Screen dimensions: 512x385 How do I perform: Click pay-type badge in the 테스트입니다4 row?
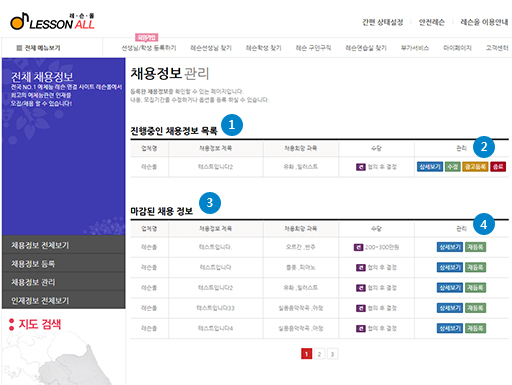361,328
